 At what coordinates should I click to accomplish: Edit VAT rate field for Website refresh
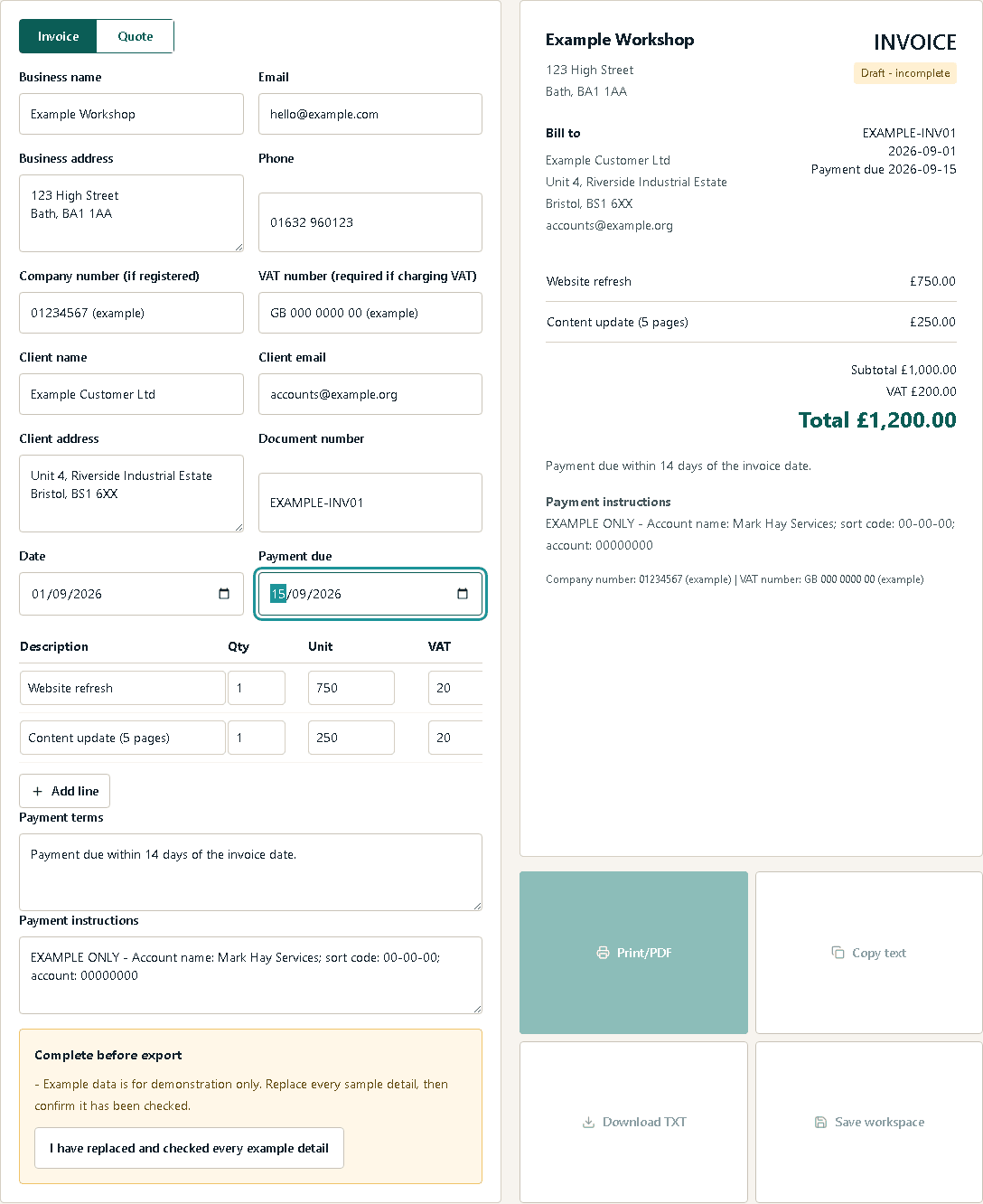[455, 688]
